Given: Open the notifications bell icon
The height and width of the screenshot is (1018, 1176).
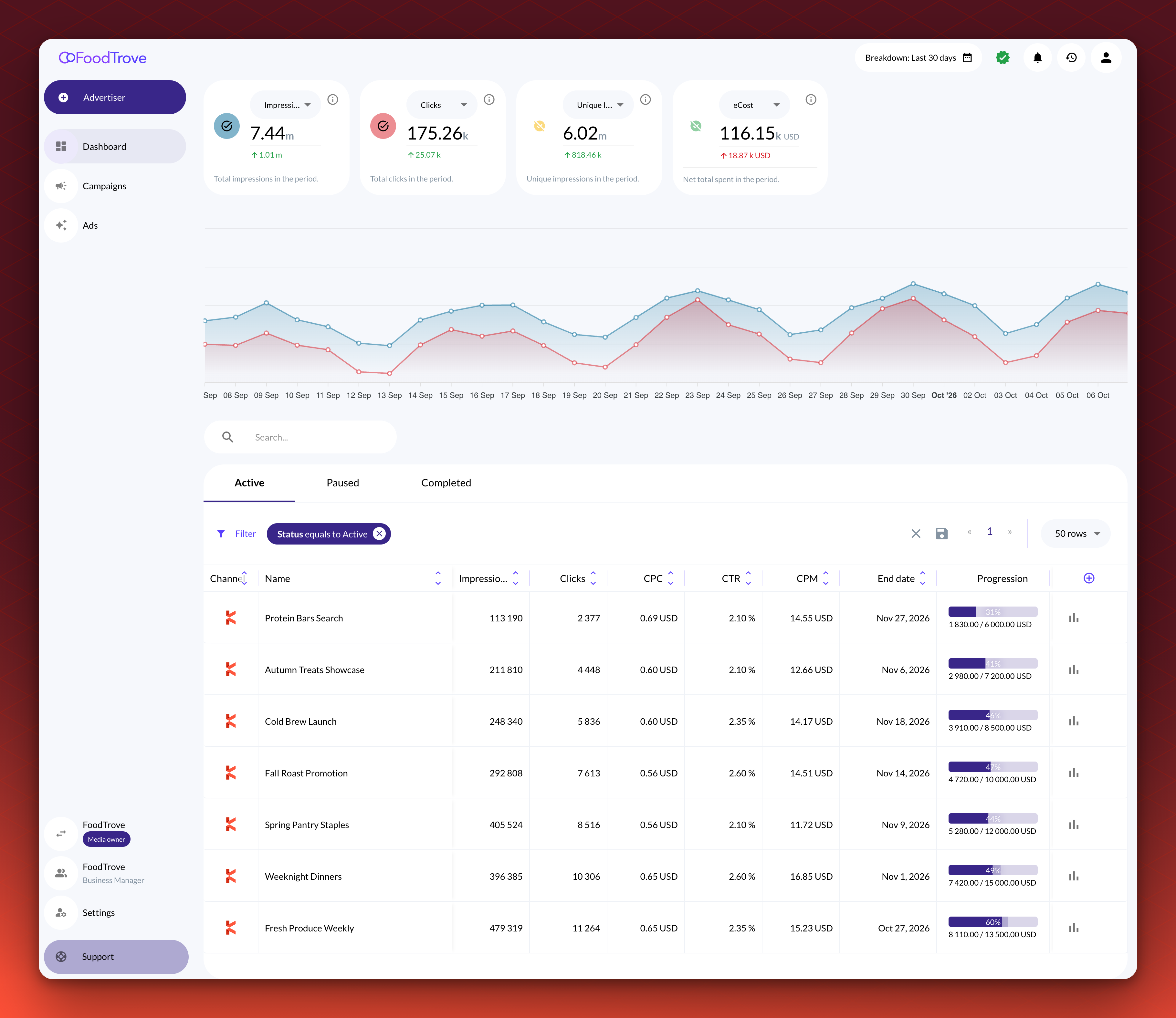Looking at the screenshot, I should point(1037,57).
